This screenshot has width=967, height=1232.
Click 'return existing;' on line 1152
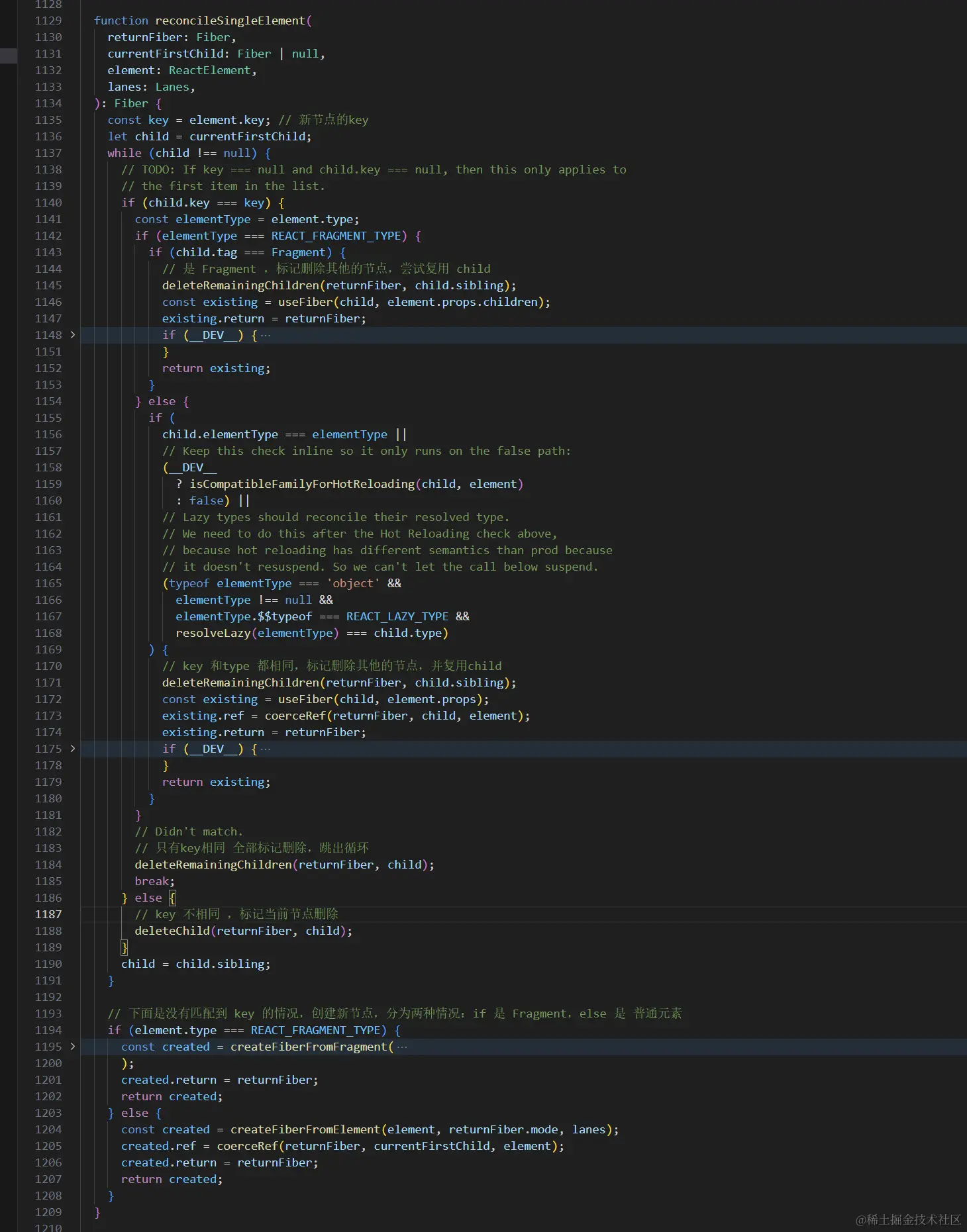pos(217,368)
